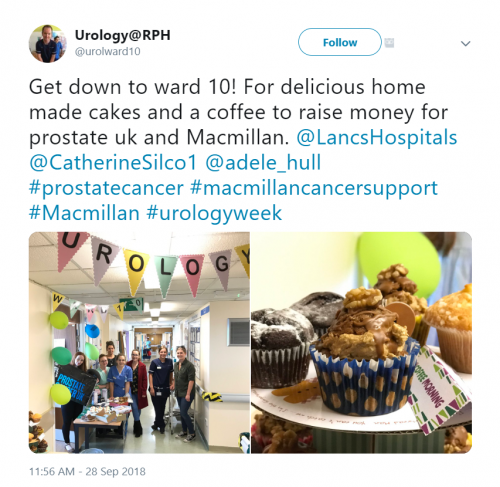Open the #prostatecancer hashtag
This screenshot has height=487, width=500.
[x=106, y=188]
